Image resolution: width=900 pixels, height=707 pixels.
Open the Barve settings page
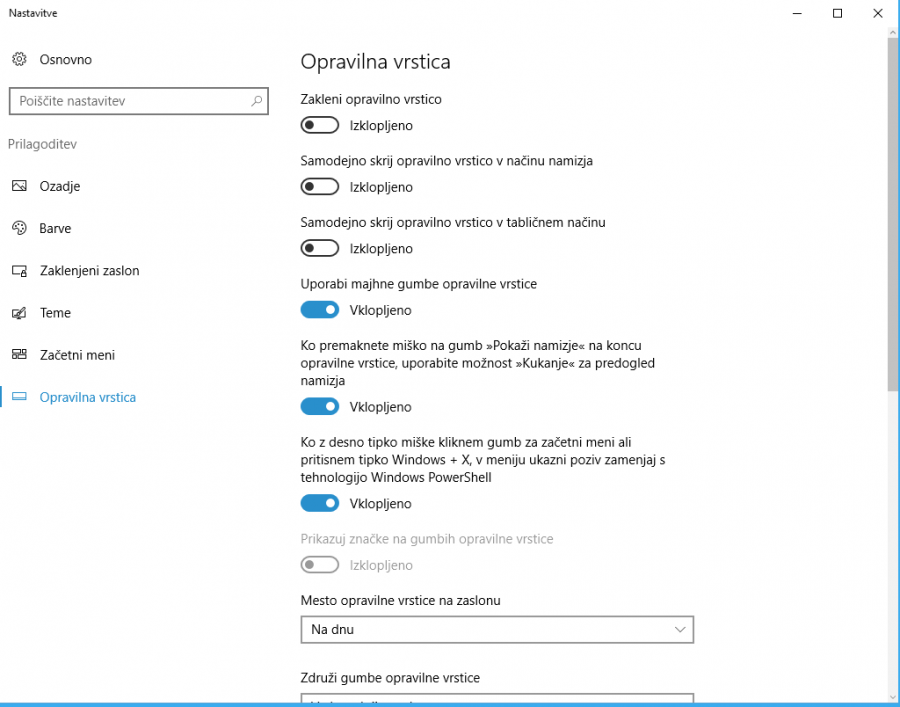55,229
